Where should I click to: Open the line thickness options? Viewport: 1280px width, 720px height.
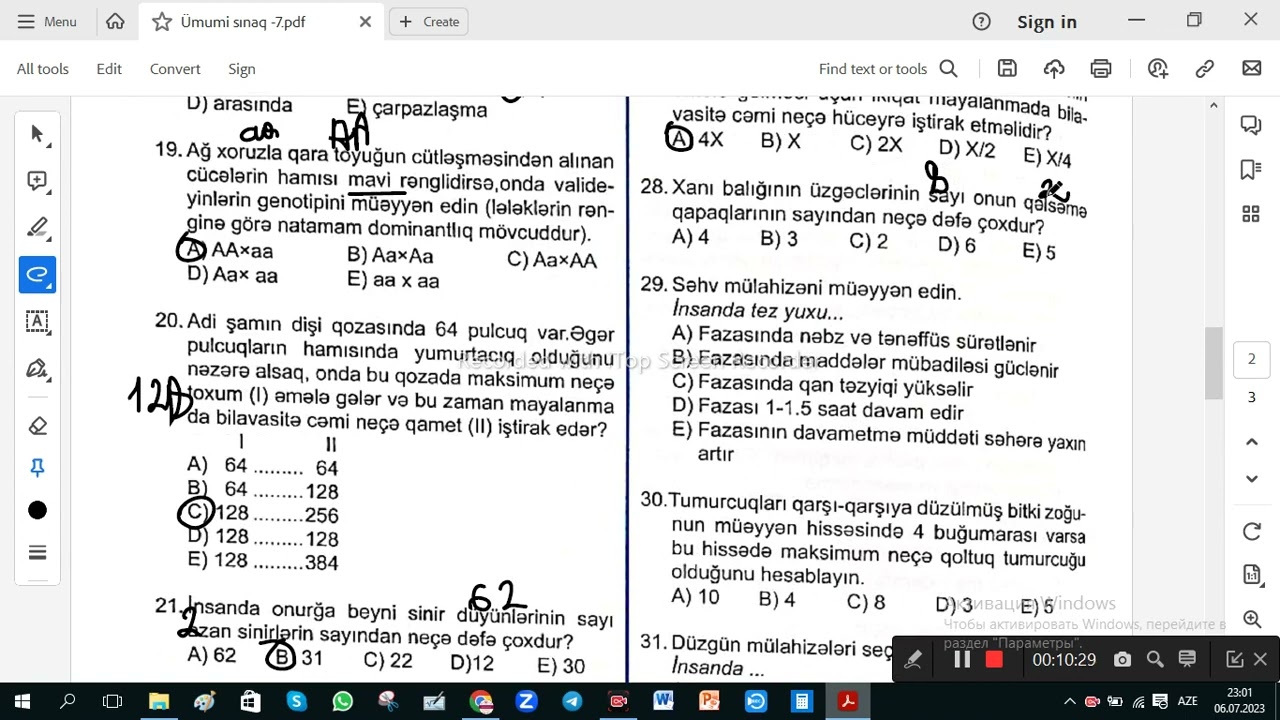pos(37,553)
